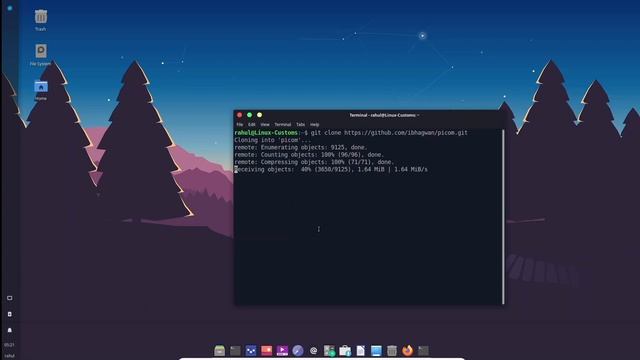Click the display icon in left panel
This screenshot has height=360, width=640.
10,298
